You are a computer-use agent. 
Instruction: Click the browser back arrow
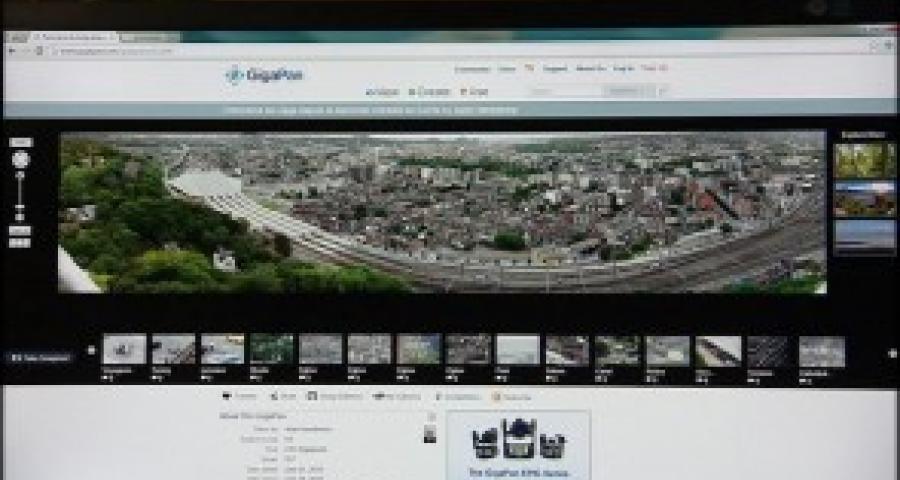tap(12, 51)
